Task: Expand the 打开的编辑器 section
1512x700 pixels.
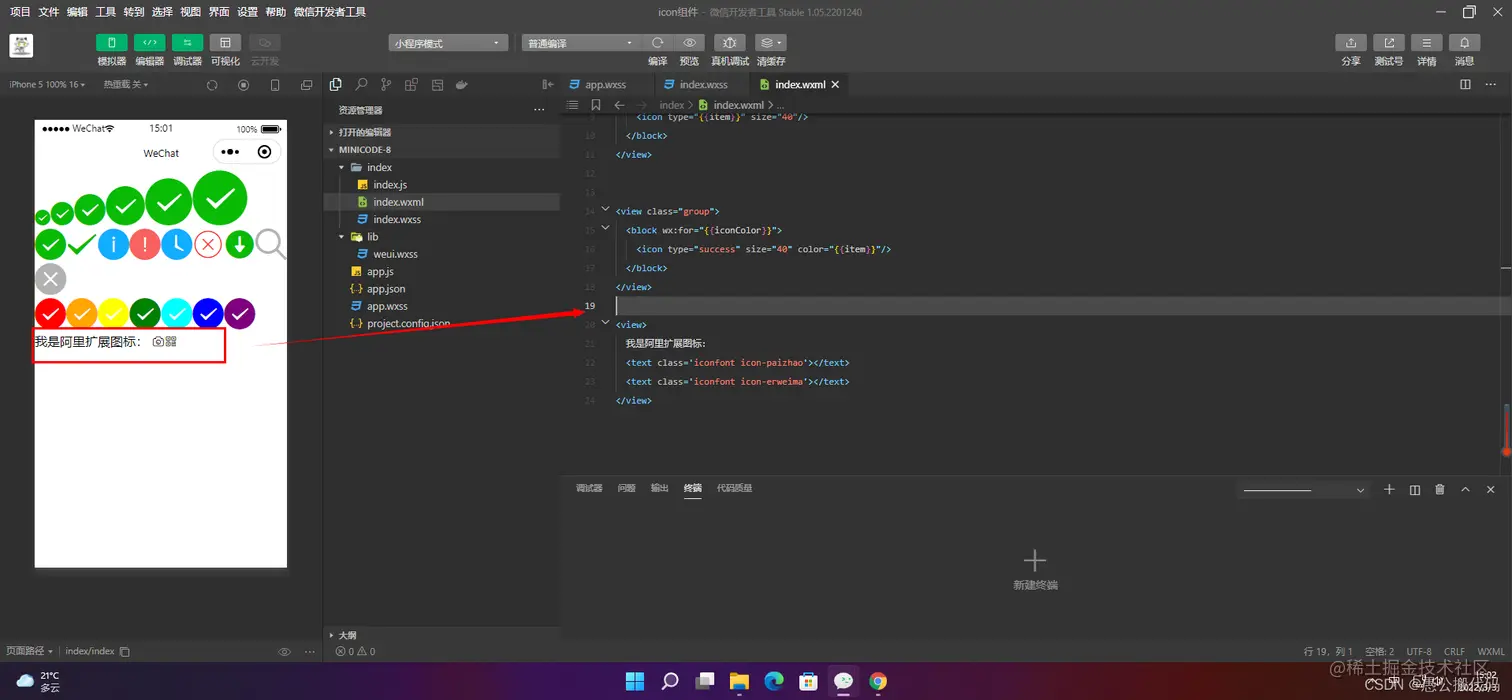Action: click(x=441, y=132)
